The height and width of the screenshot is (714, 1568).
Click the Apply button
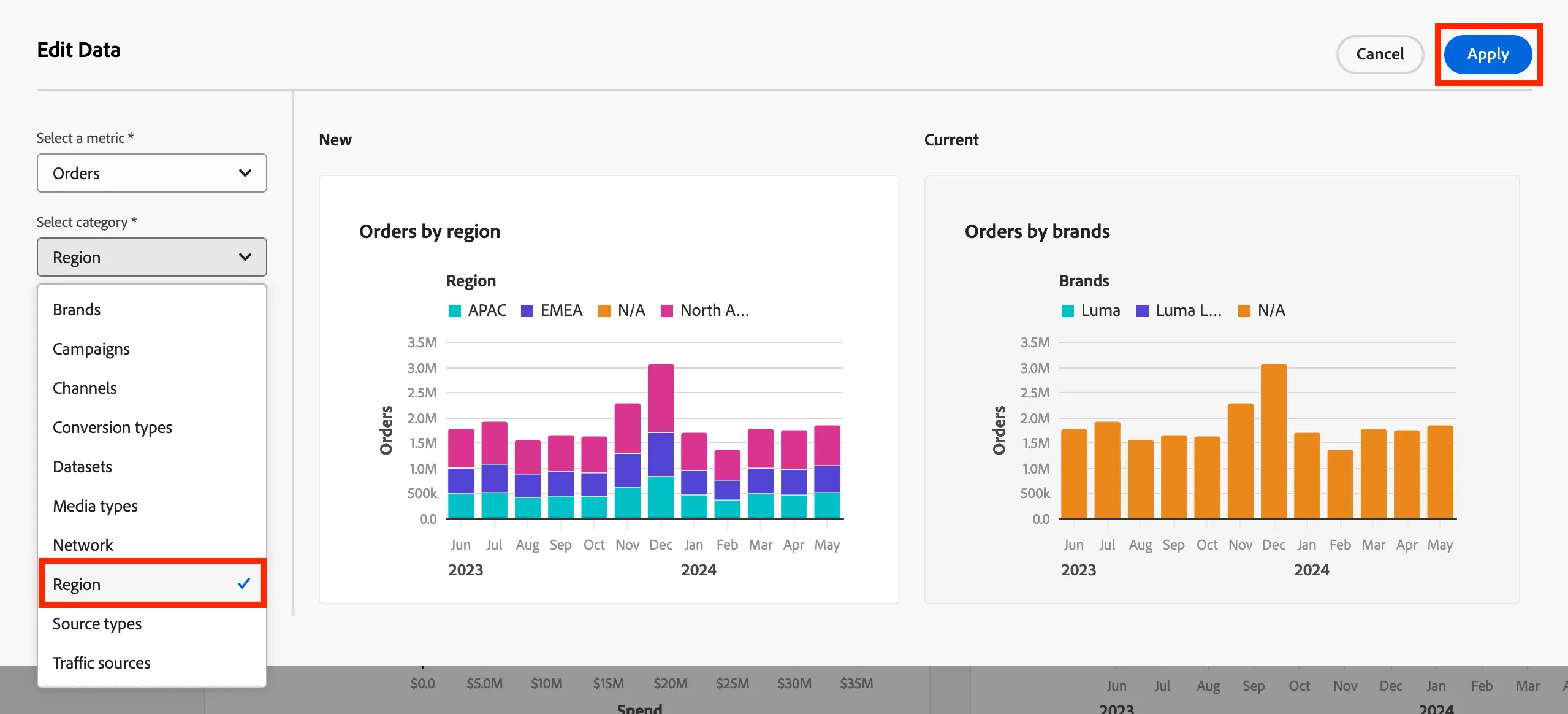tap(1488, 55)
